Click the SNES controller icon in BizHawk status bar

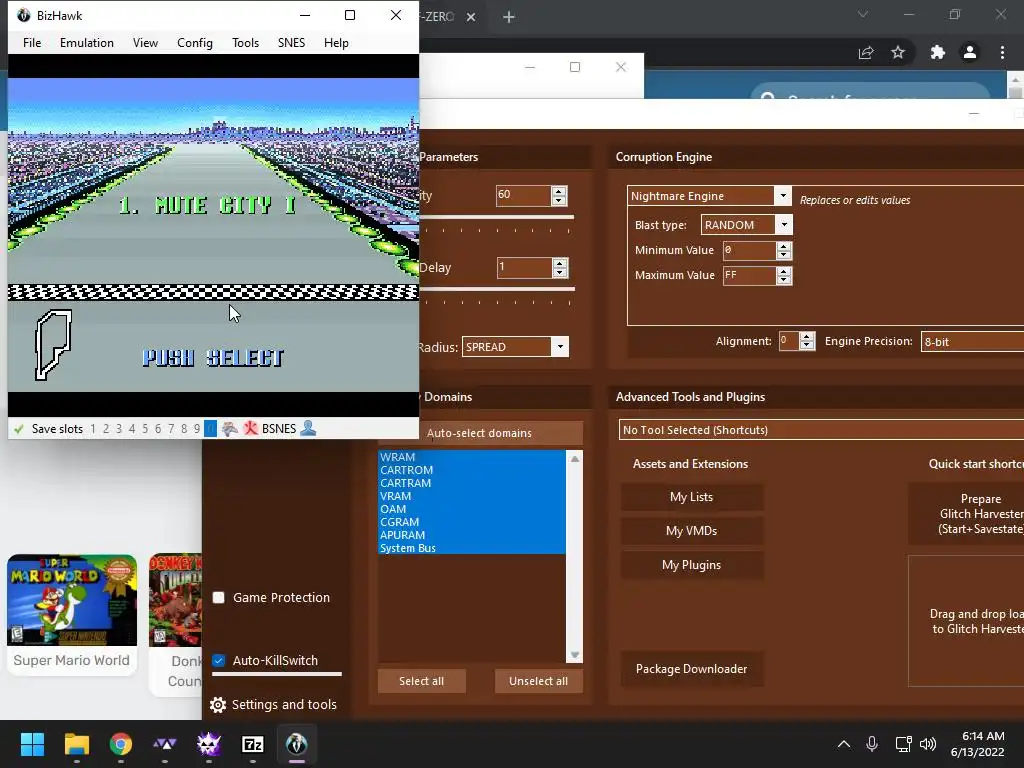pyautogui.click(x=229, y=428)
